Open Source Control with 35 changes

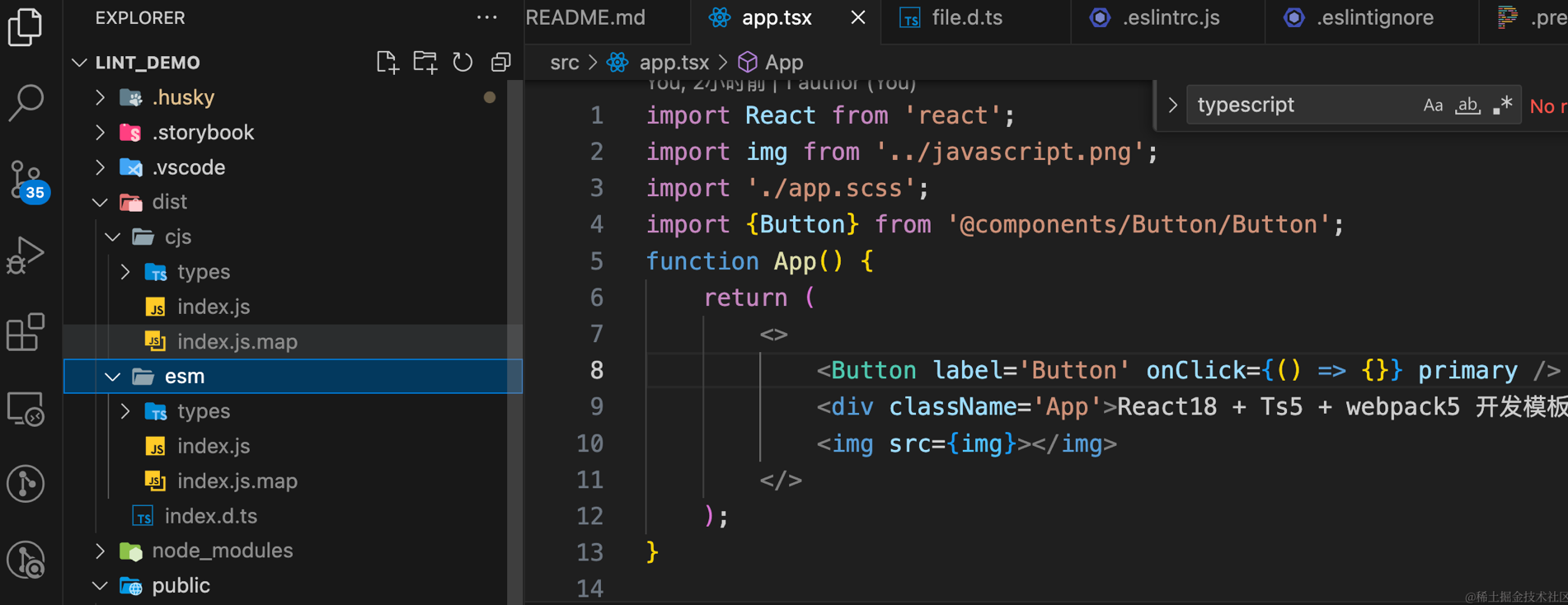[x=27, y=181]
